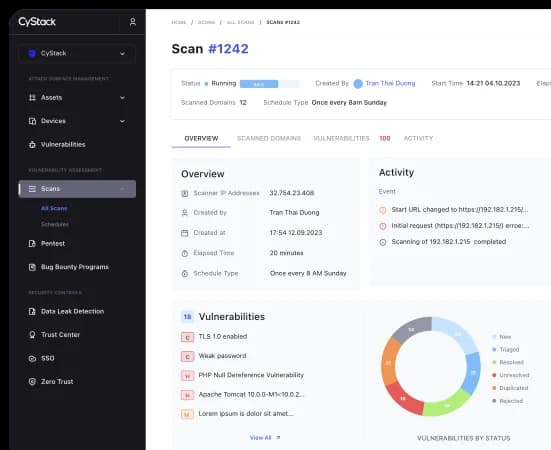551x450 pixels.
Task: Click the CyStack logo
Action: 37,22
